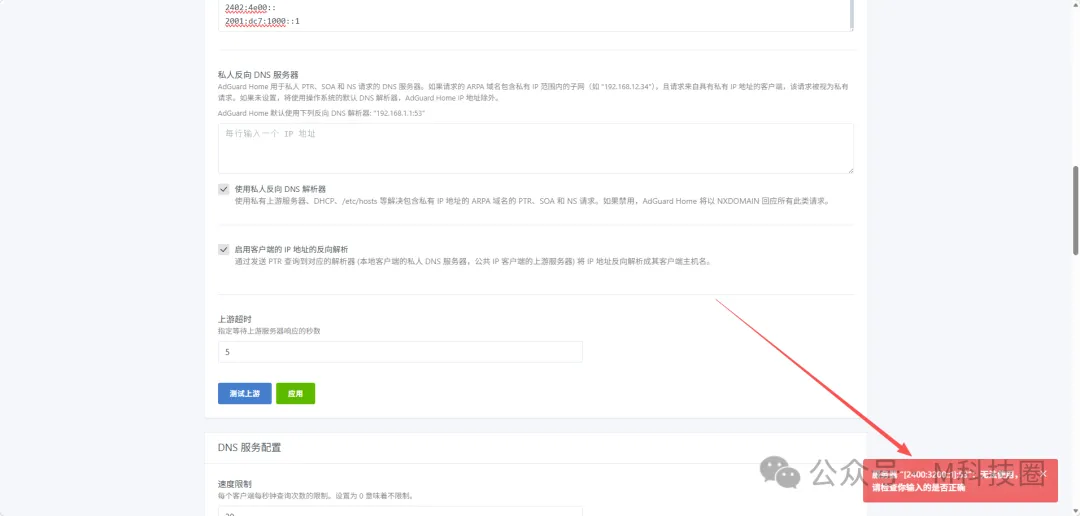Toggle 启用客户端的 IP 地址的反向解析 checkbox

click(224, 249)
